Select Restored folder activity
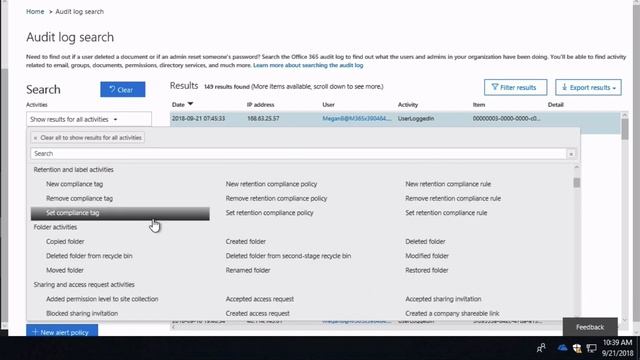This screenshot has height=360, width=640. pyautogui.click(x=427, y=270)
